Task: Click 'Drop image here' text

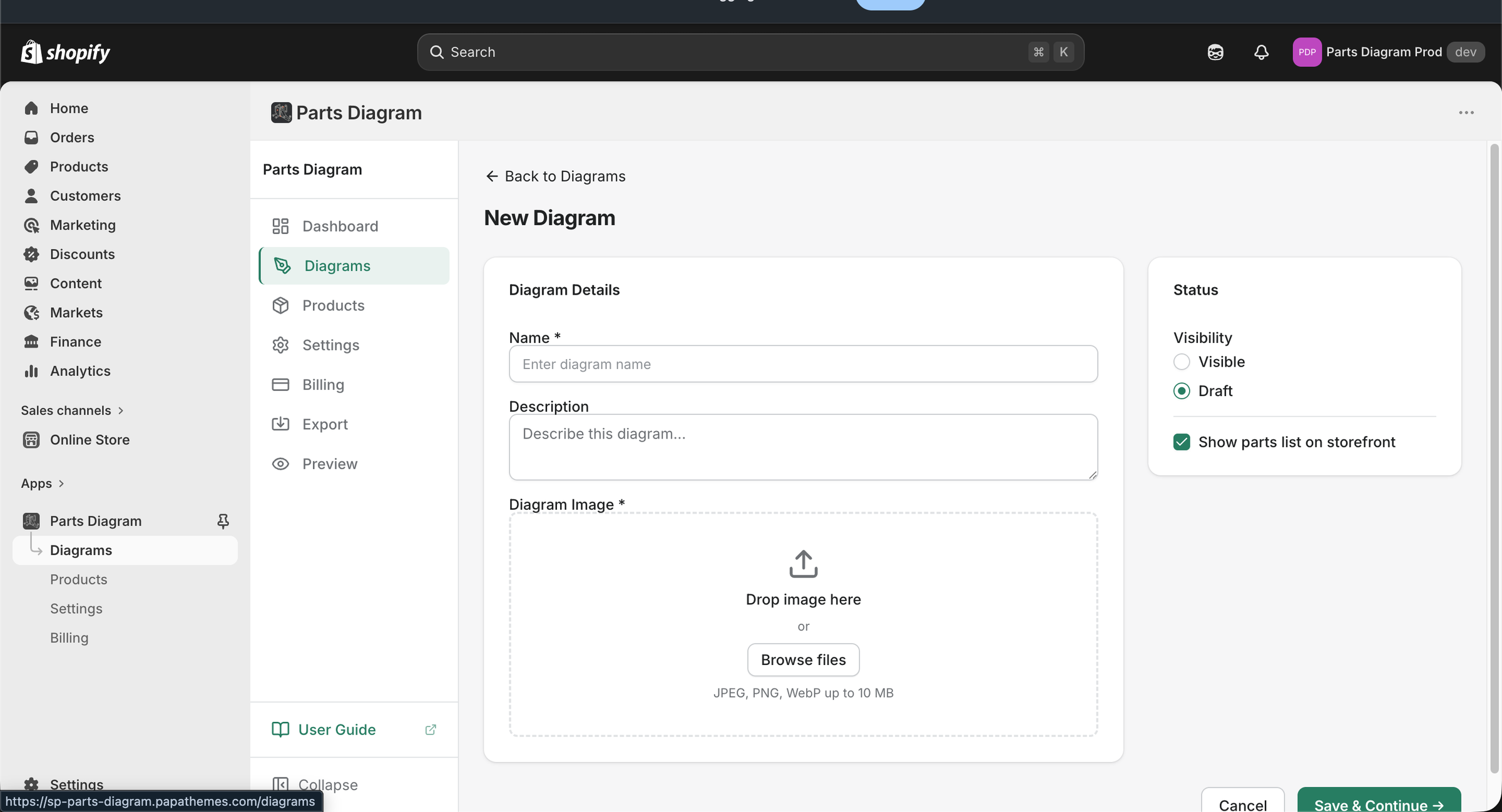Action: (804, 599)
